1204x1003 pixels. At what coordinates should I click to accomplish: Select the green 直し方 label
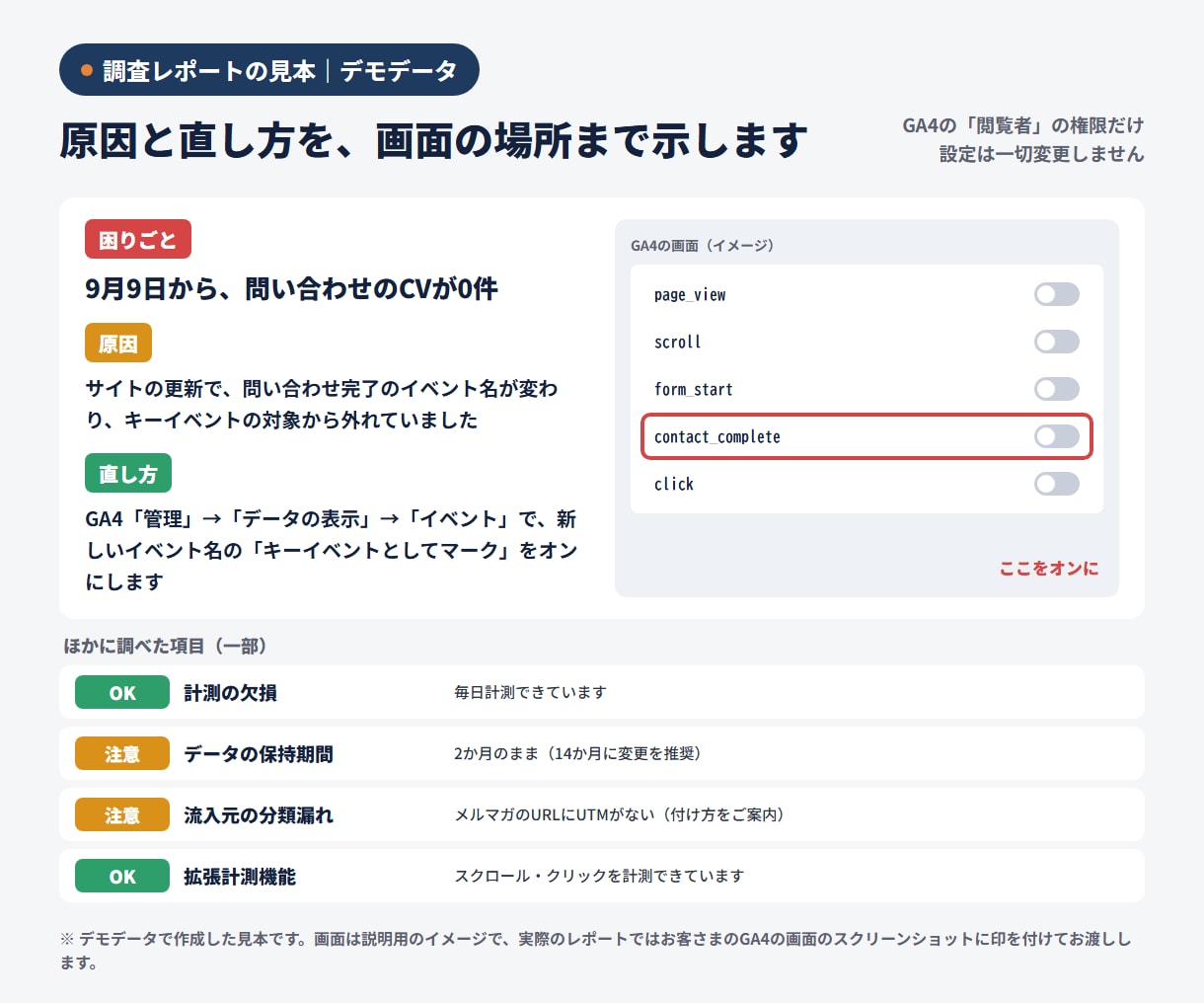coord(128,473)
